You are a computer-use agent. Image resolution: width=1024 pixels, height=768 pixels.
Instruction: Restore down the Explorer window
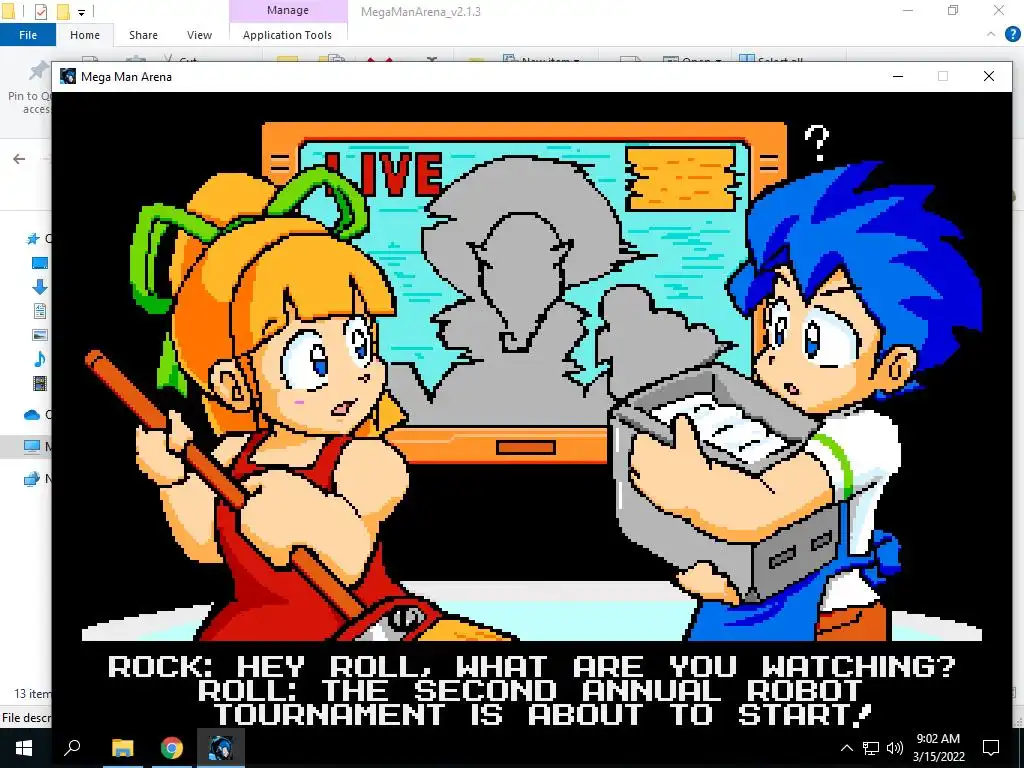point(953,10)
